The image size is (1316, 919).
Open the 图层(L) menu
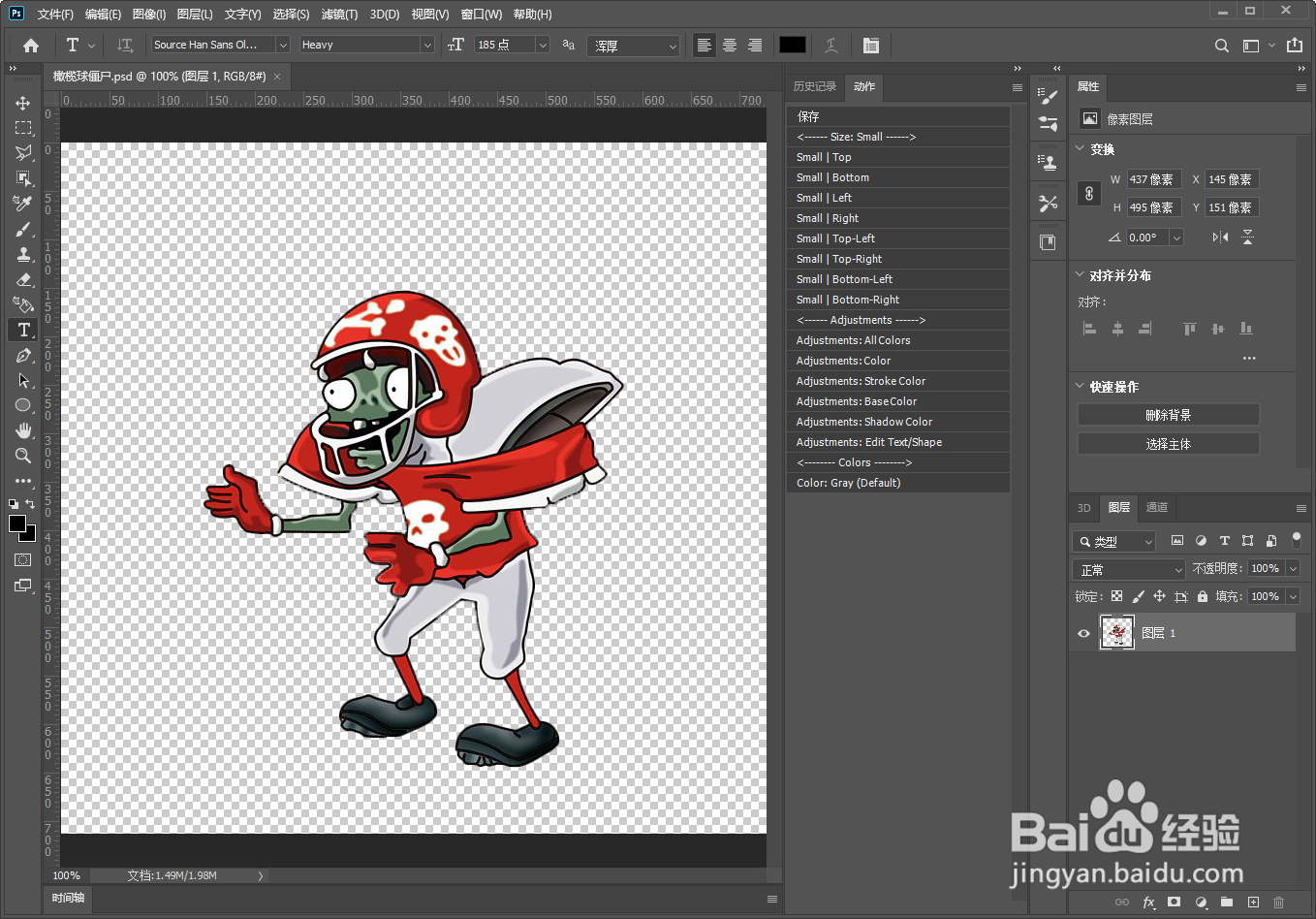(x=195, y=15)
